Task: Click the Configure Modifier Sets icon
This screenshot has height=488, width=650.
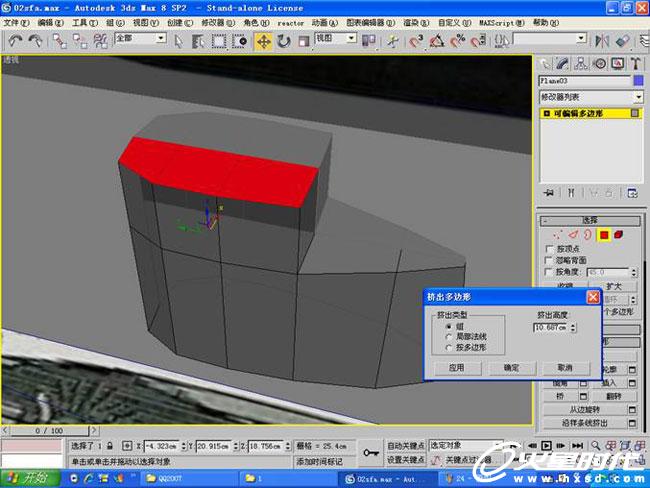Action: (x=632, y=193)
